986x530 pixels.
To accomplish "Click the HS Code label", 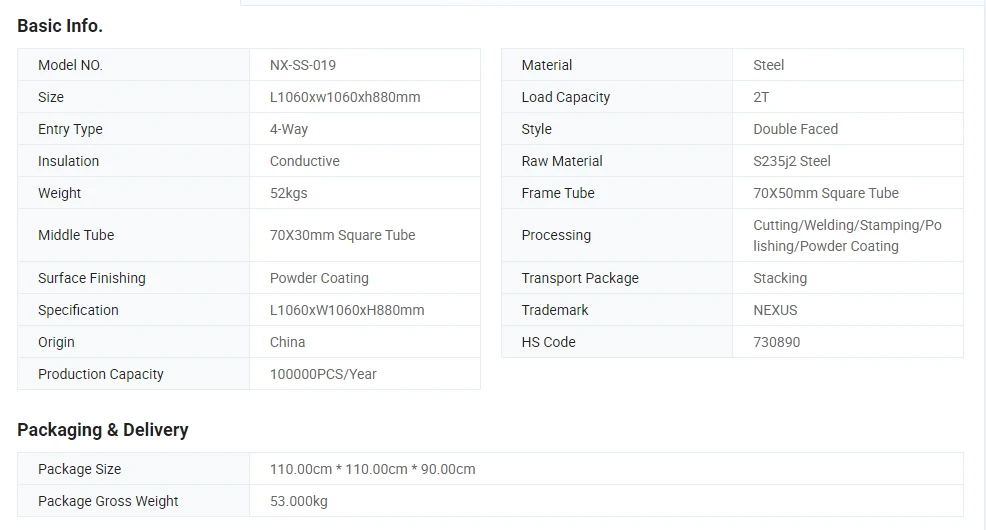I will pyautogui.click(x=548, y=343).
